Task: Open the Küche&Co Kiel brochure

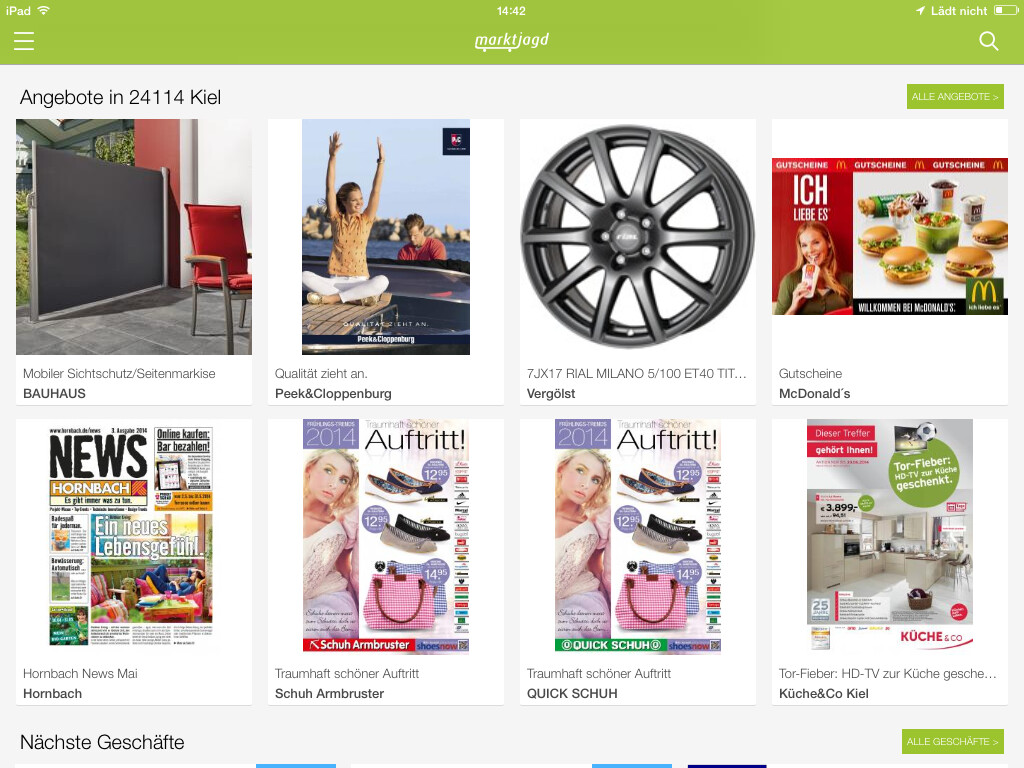Action: click(x=890, y=537)
